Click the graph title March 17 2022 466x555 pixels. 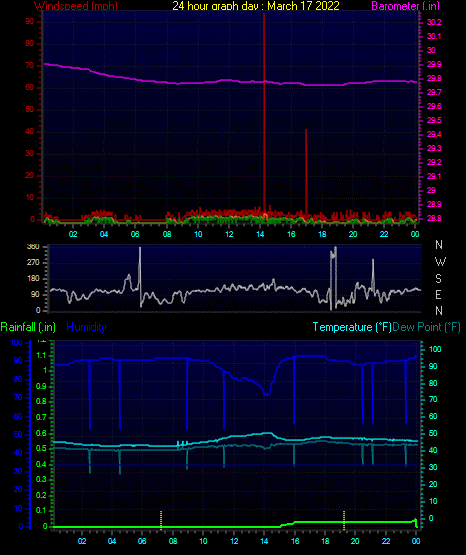pyautogui.click(x=303, y=6)
